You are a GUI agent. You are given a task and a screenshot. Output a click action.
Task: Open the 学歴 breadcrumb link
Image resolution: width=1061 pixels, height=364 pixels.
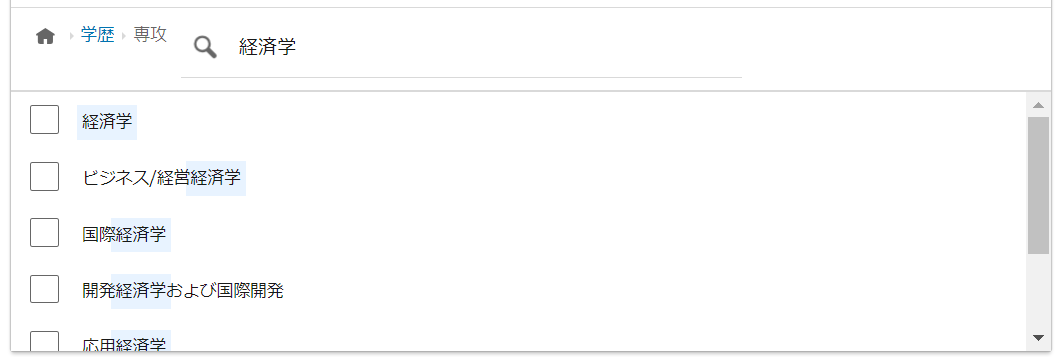[97, 35]
